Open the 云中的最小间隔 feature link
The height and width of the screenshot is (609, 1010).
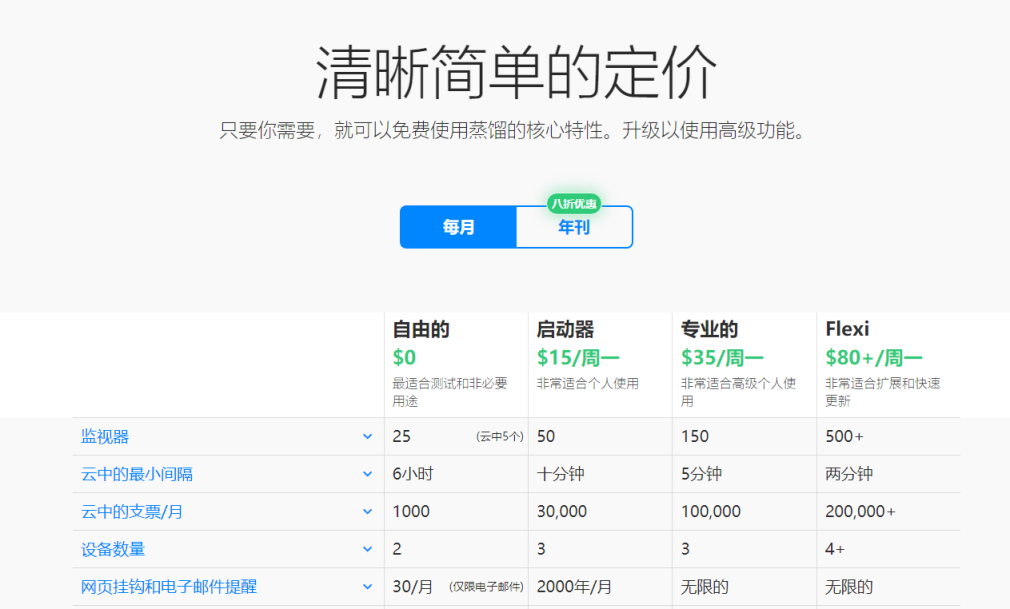point(137,474)
